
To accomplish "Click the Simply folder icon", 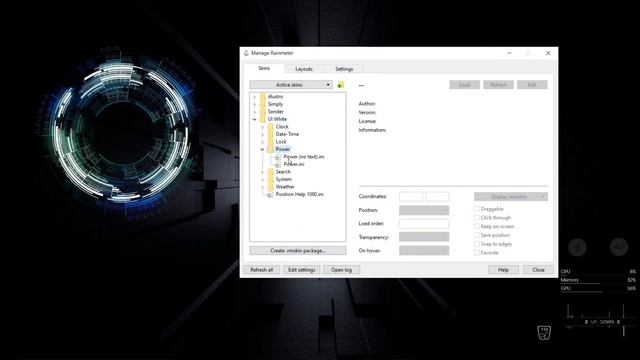I will click(x=263, y=104).
